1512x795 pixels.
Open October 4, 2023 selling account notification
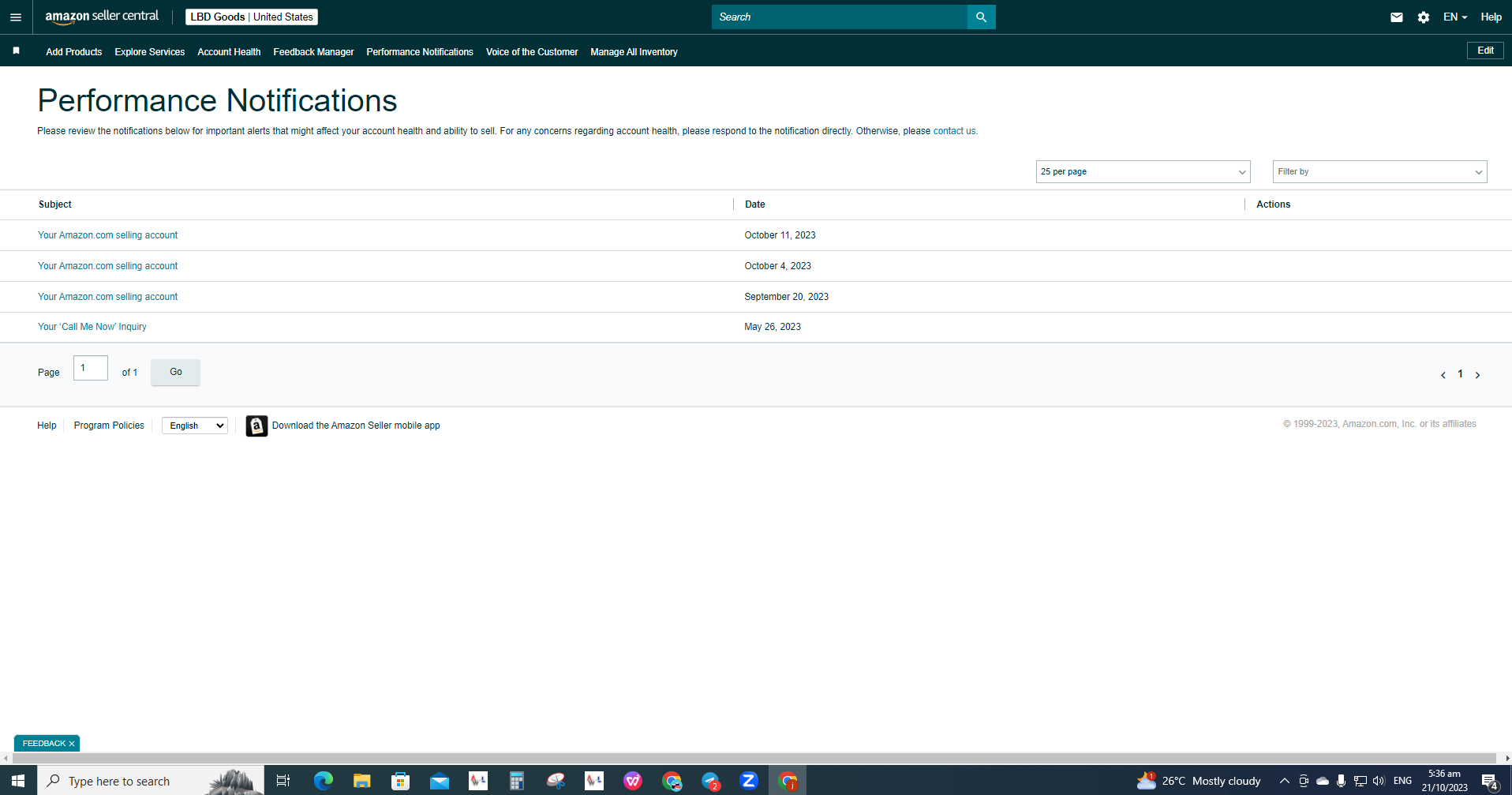pos(108,266)
